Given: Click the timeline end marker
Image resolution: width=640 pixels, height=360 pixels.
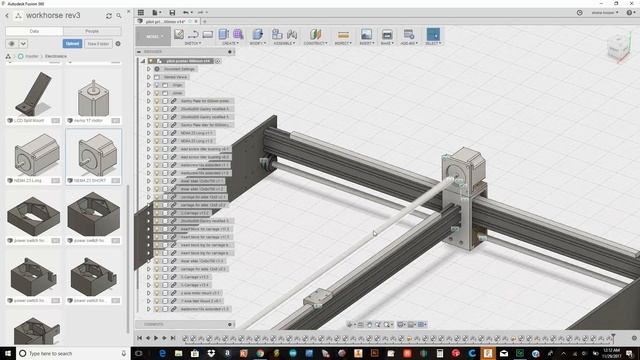Looking at the screenshot, I should point(613,337).
